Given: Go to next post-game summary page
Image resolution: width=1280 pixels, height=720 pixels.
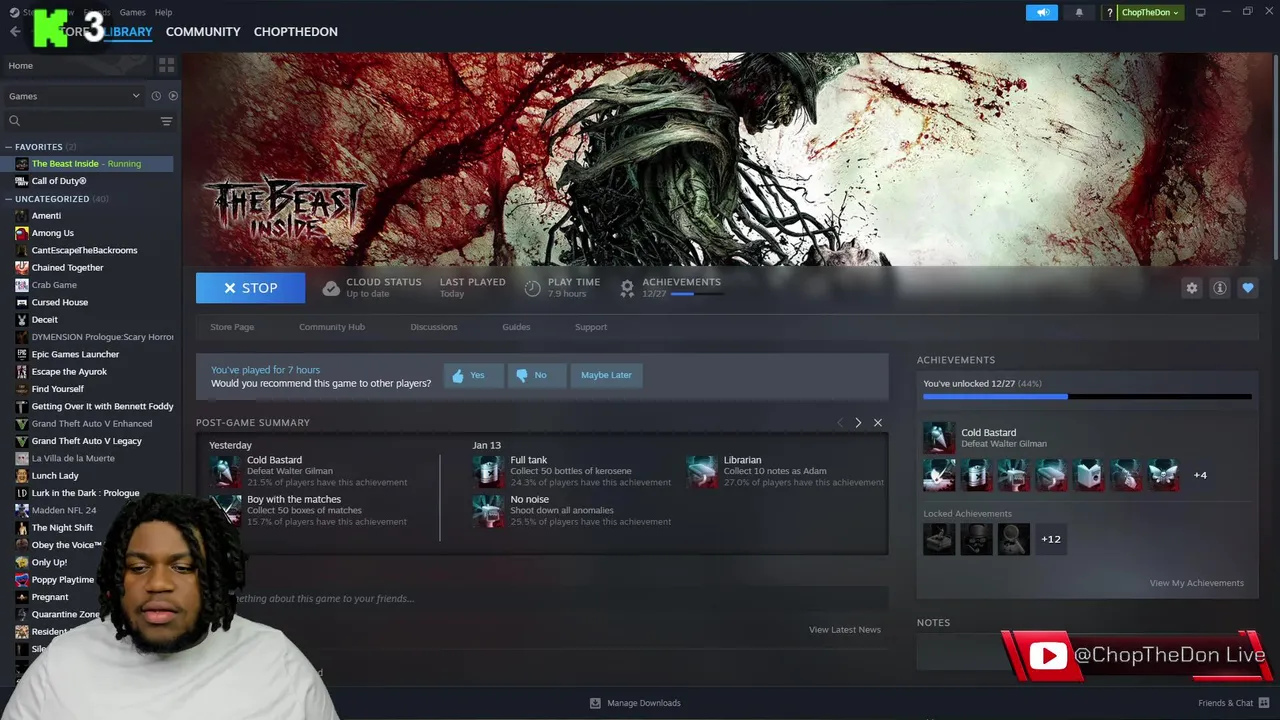Looking at the screenshot, I should pyautogui.click(x=858, y=423).
